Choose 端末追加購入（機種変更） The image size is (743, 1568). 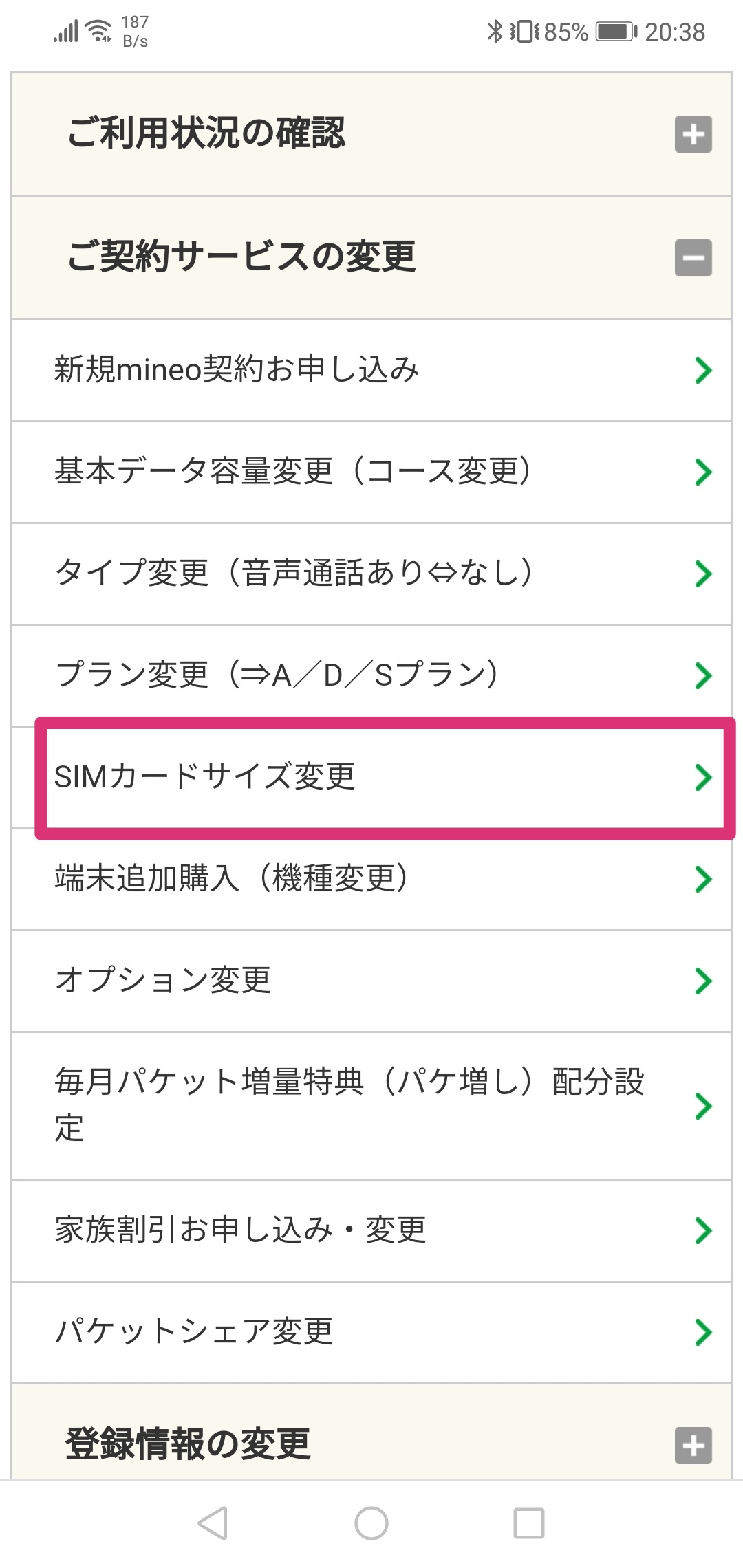point(231,878)
